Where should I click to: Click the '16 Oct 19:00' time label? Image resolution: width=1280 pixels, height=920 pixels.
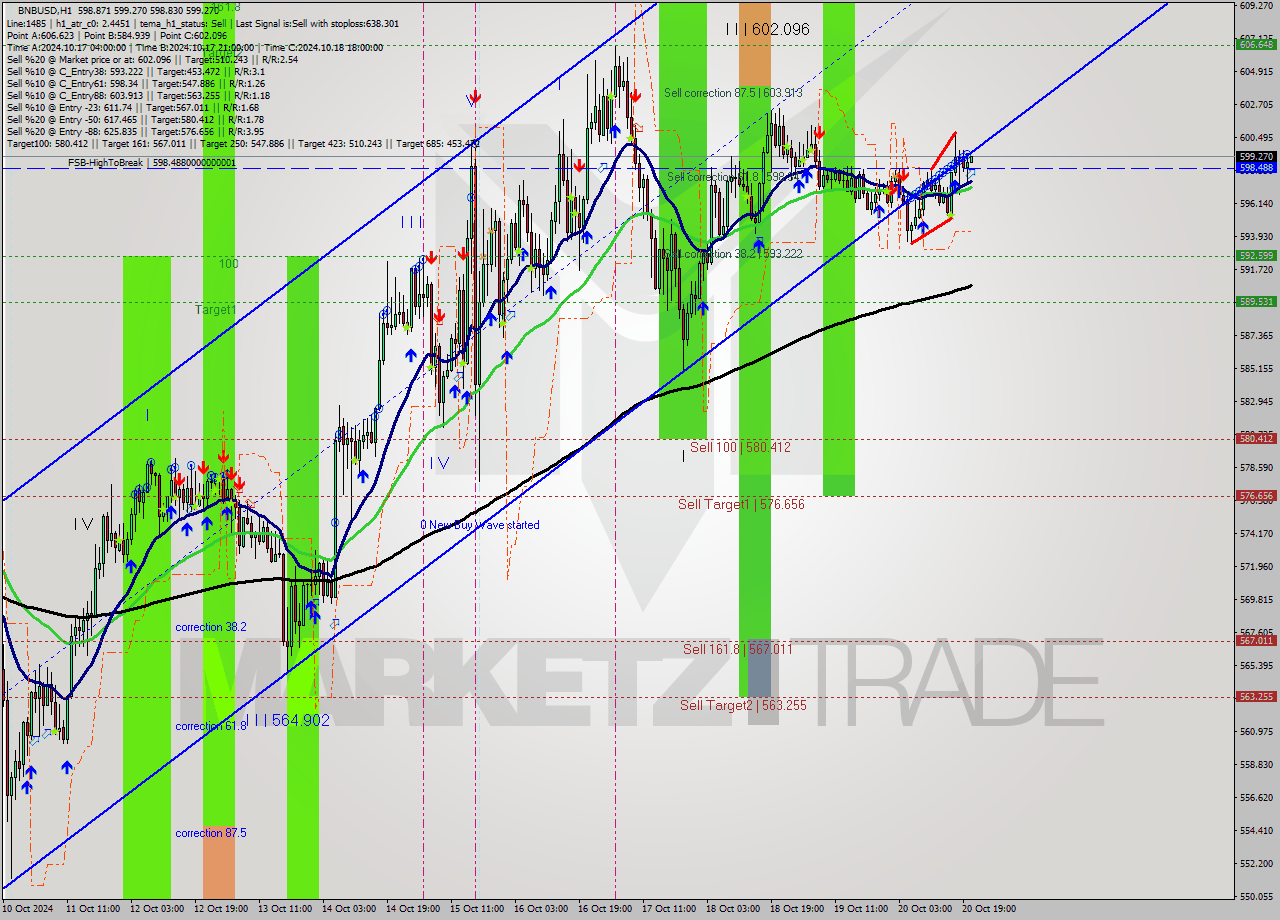tap(605, 909)
